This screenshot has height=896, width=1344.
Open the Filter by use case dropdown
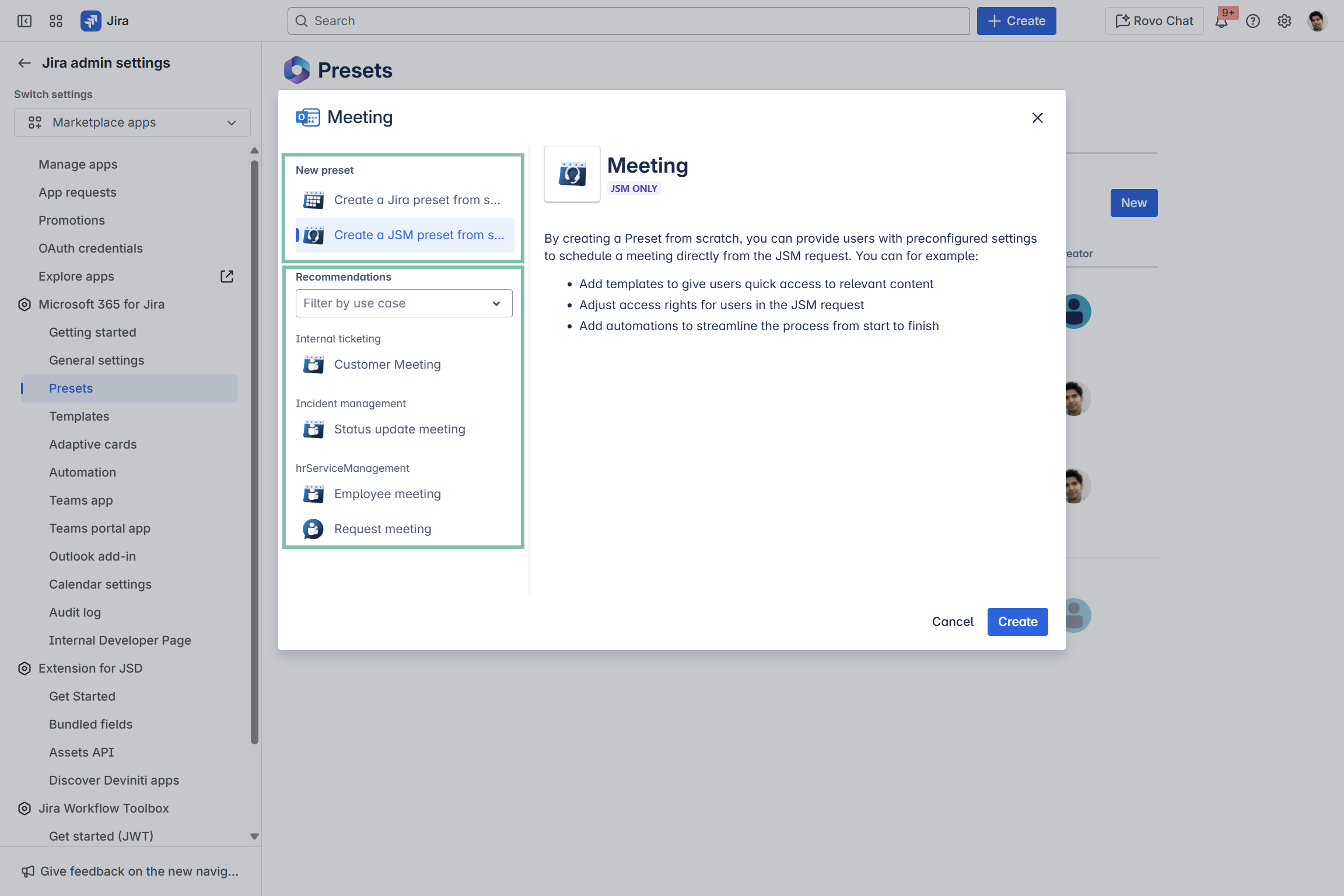click(x=404, y=303)
